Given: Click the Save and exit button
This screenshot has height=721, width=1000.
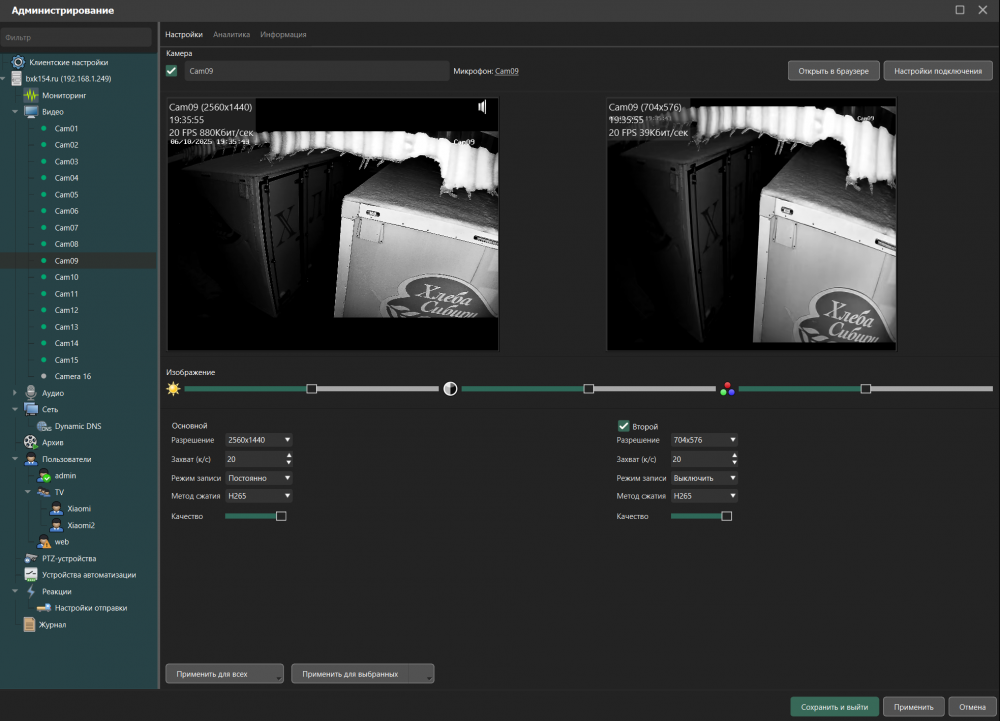Looking at the screenshot, I should [x=834, y=707].
